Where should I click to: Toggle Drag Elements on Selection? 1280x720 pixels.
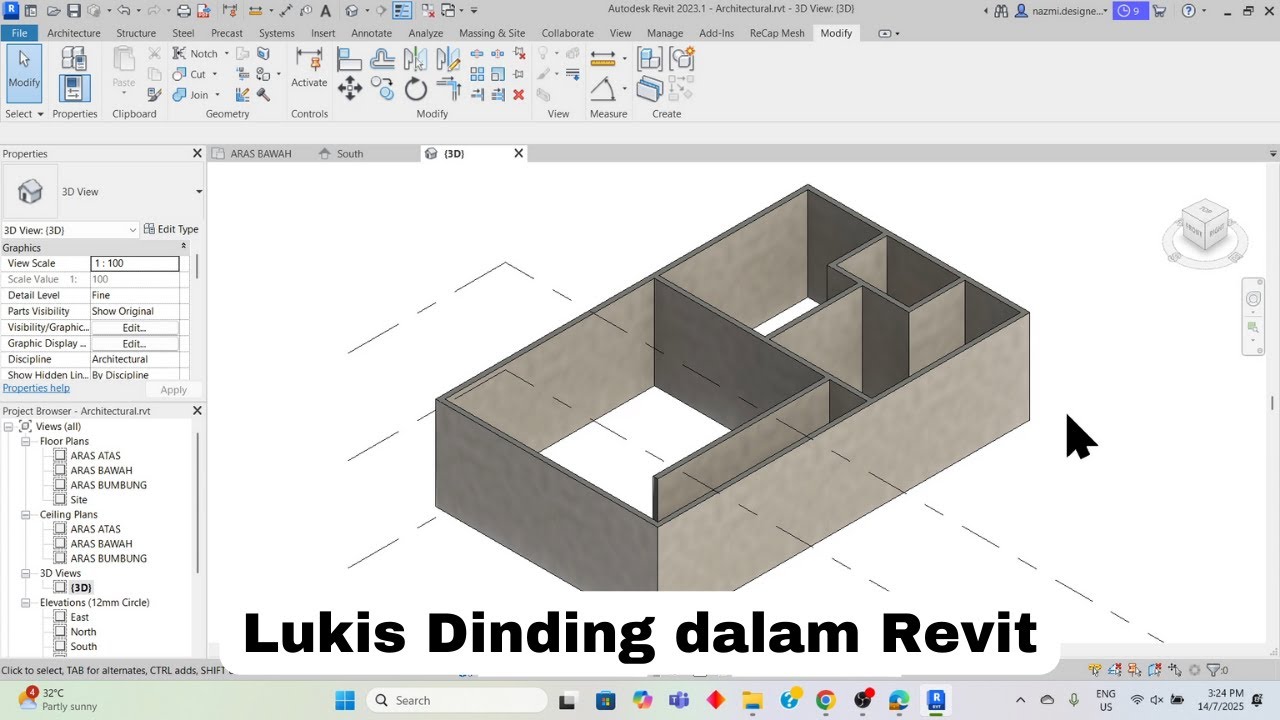pyautogui.click(x=1175, y=670)
